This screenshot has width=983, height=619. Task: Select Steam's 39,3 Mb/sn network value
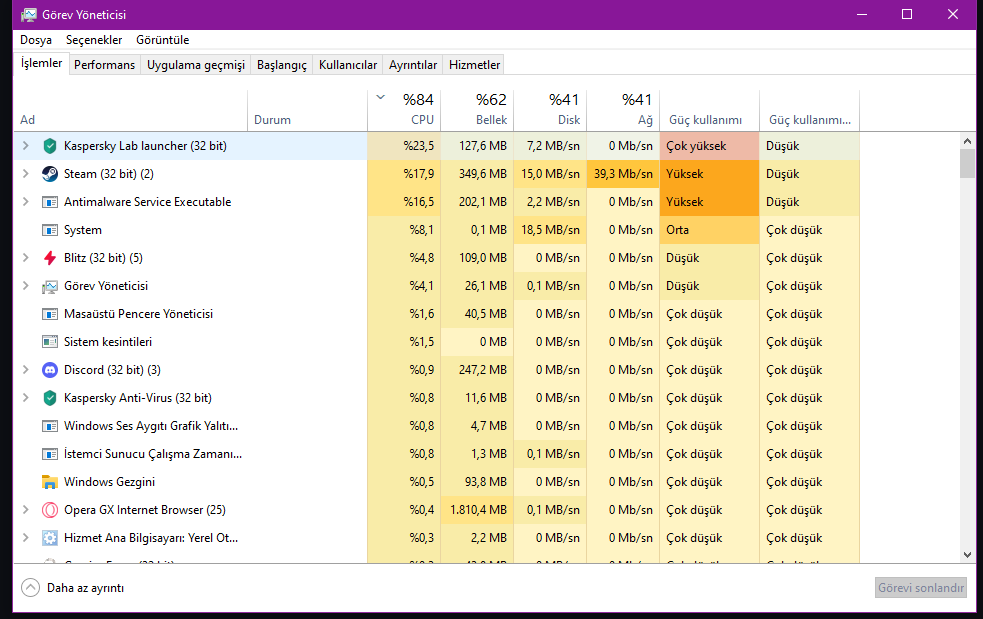(x=623, y=174)
